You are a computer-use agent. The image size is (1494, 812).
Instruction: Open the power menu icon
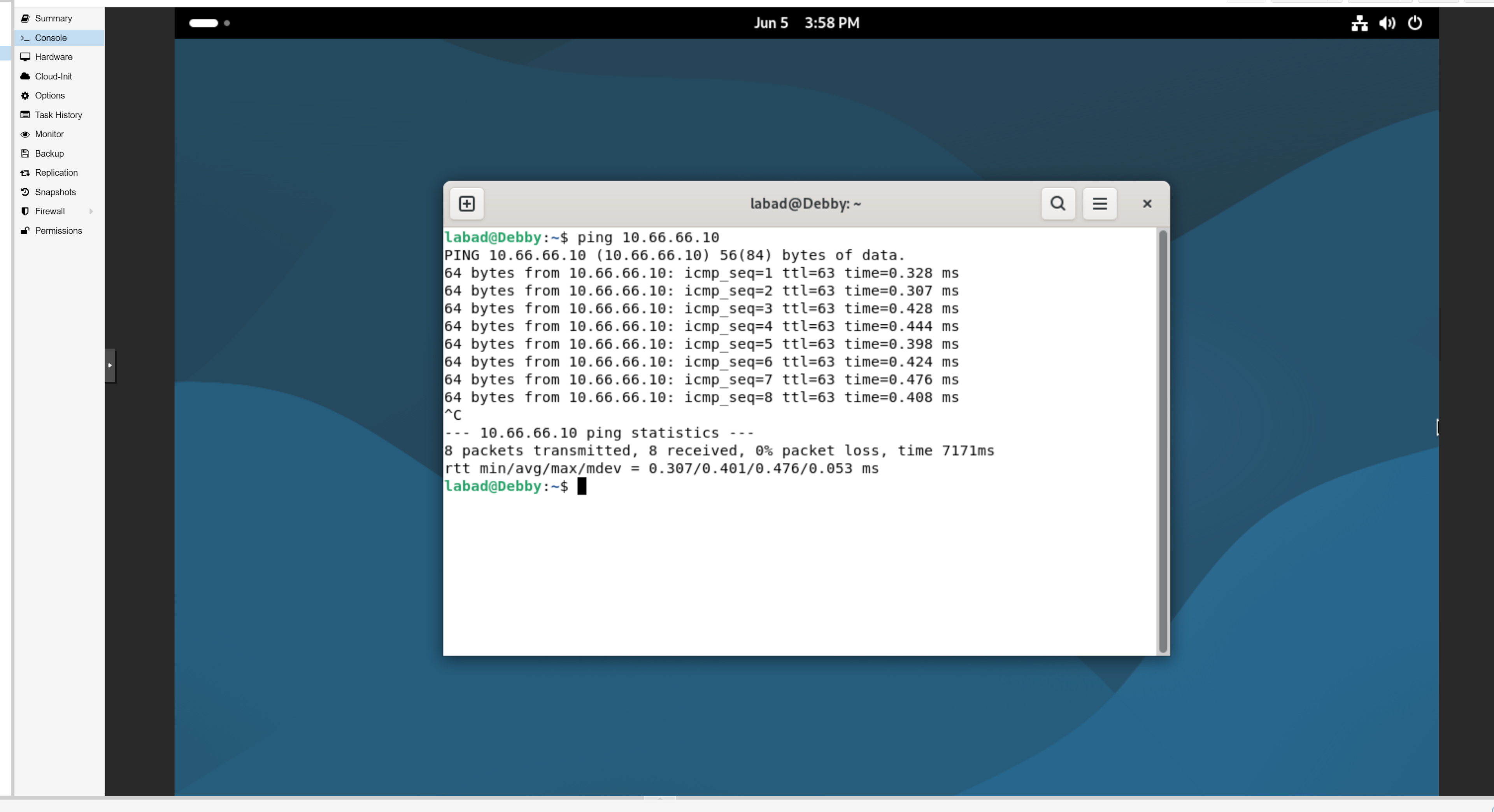coord(1415,23)
